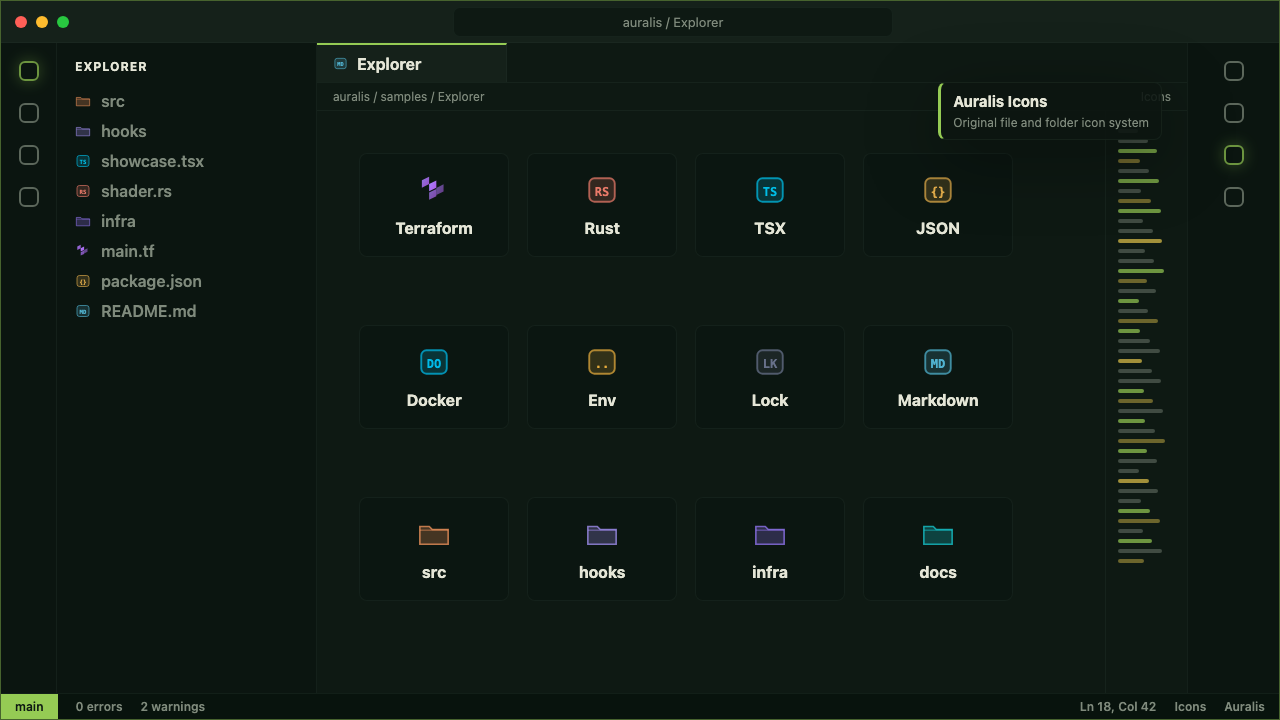Viewport: 1280px width, 720px height.
Task: Click the TS icon on TSX card
Action: click(770, 190)
